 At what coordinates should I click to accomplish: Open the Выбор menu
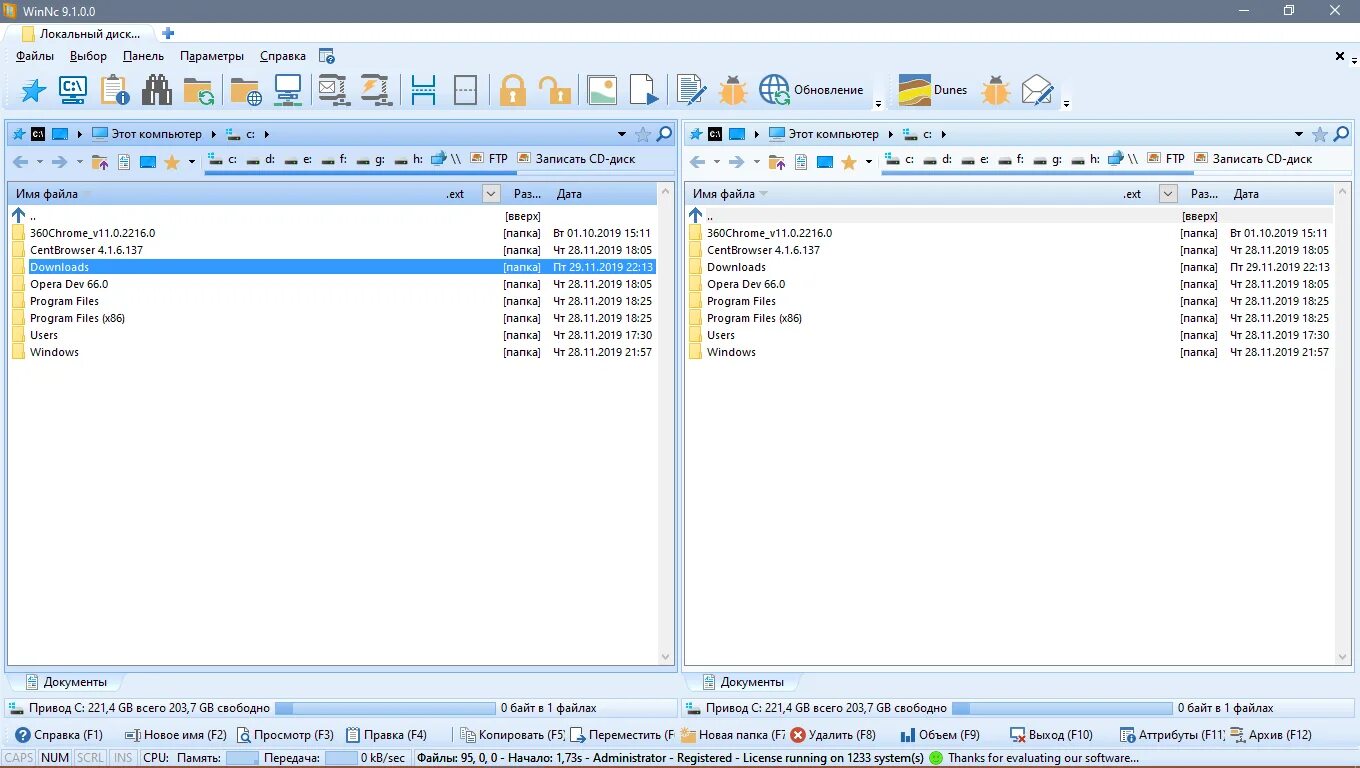[x=88, y=56]
